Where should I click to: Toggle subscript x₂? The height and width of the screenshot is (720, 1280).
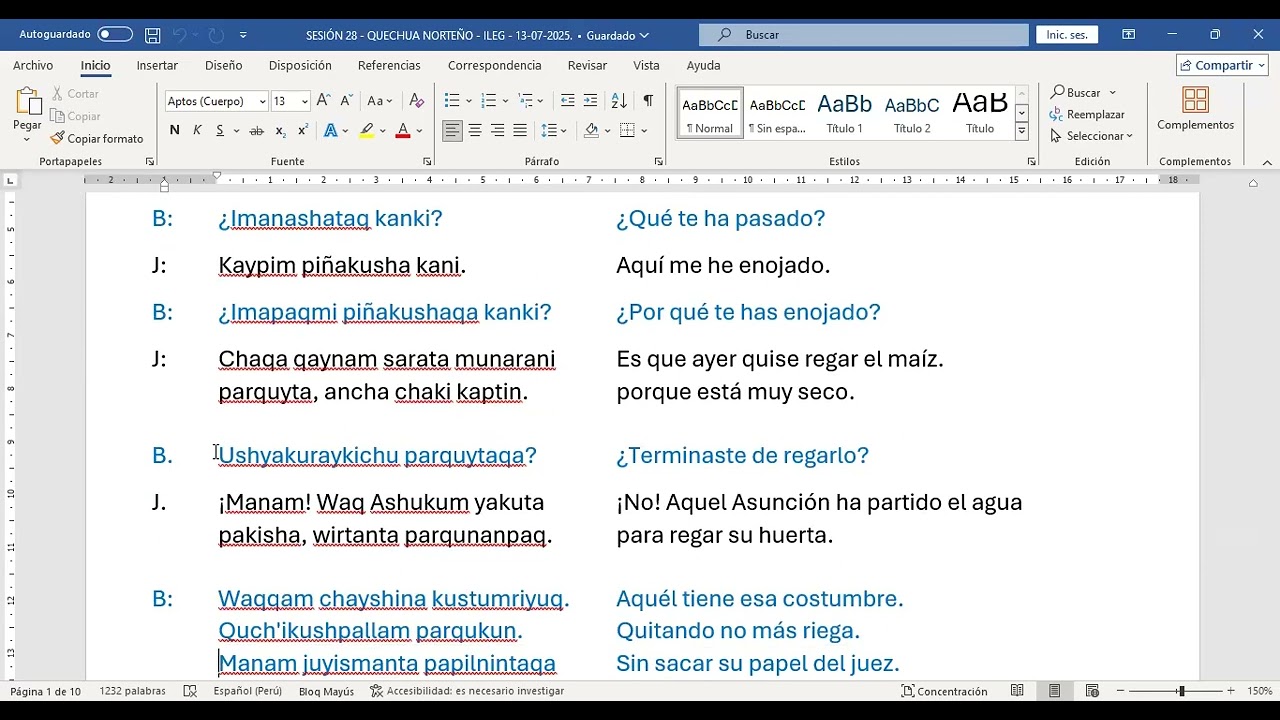point(280,130)
